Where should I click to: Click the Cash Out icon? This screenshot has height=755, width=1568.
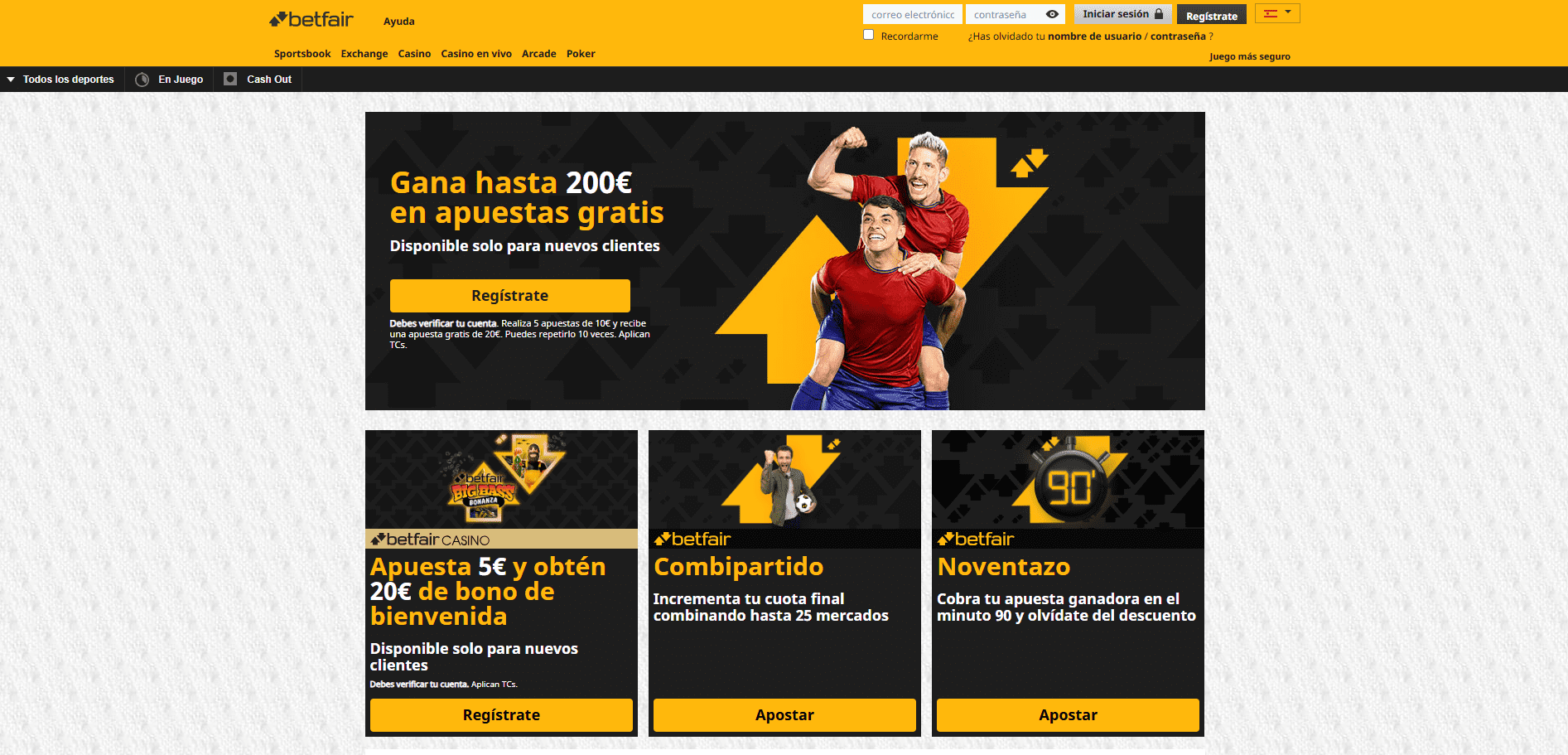point(230,79)
